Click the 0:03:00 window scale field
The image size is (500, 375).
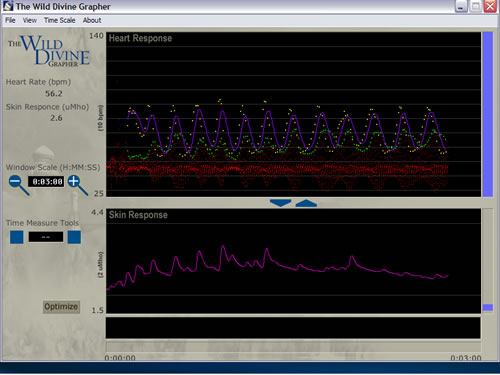[46, 182]
